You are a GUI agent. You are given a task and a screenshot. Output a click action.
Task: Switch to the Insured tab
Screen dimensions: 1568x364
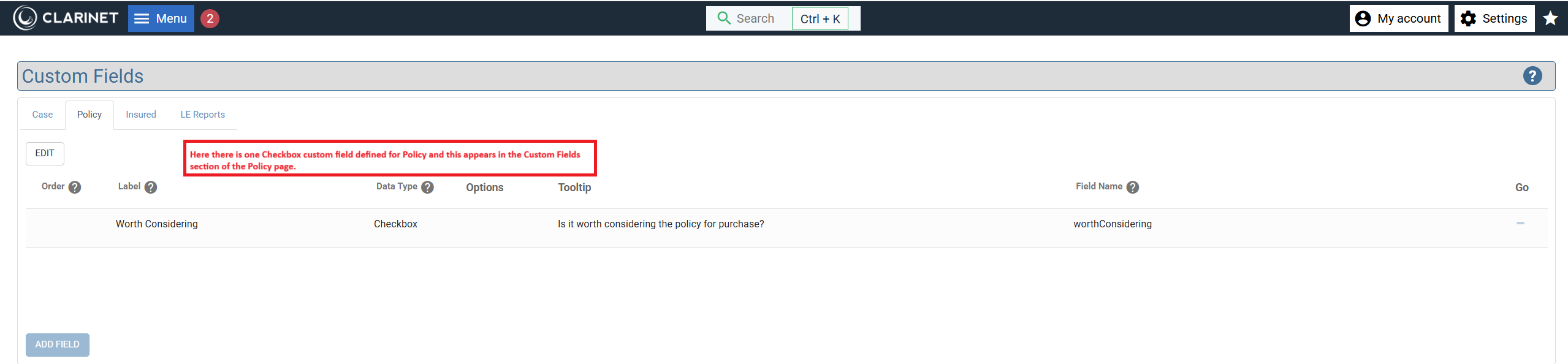[141, 115]
